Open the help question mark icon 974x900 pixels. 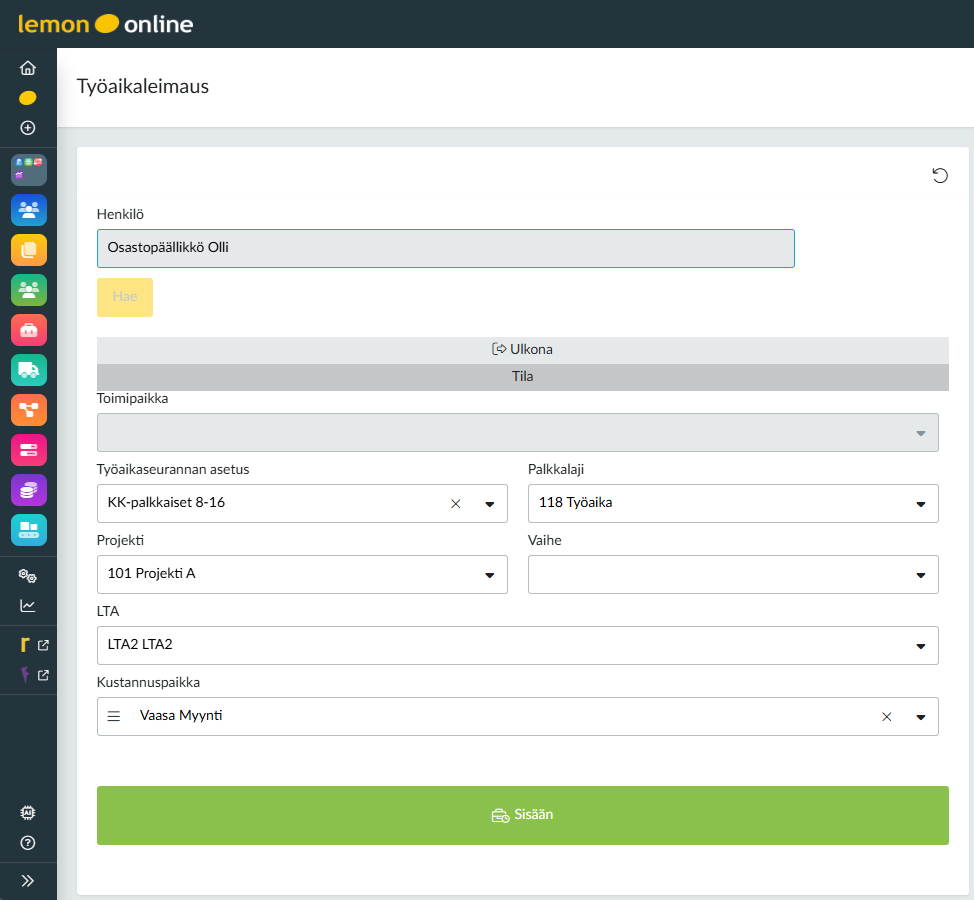(x=28, y=843)
